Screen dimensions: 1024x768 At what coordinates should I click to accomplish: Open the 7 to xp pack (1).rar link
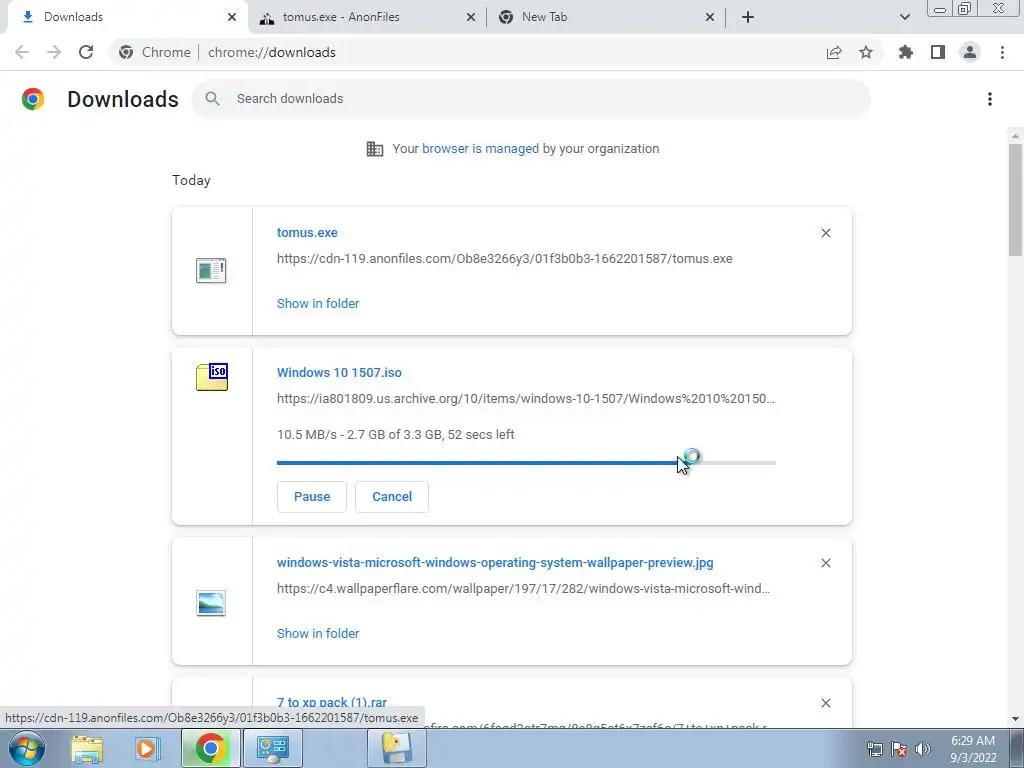click(x=332, y=703)
